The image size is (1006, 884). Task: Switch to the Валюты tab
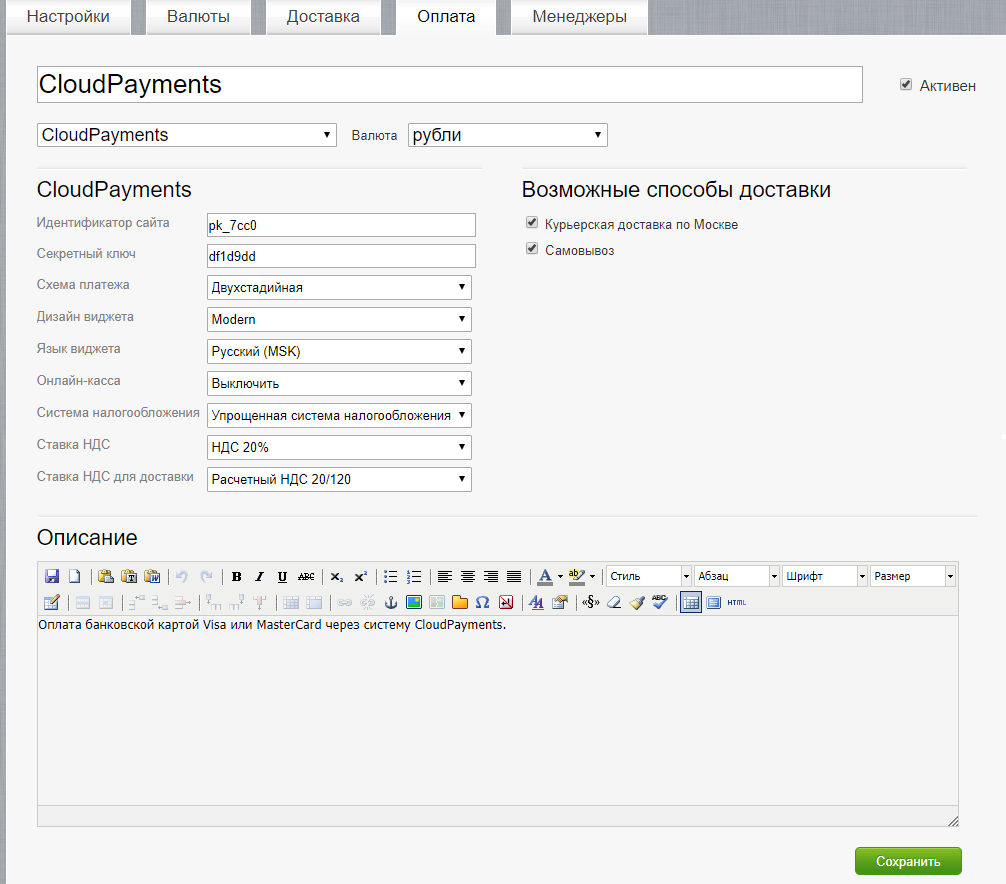click(198, 17)
